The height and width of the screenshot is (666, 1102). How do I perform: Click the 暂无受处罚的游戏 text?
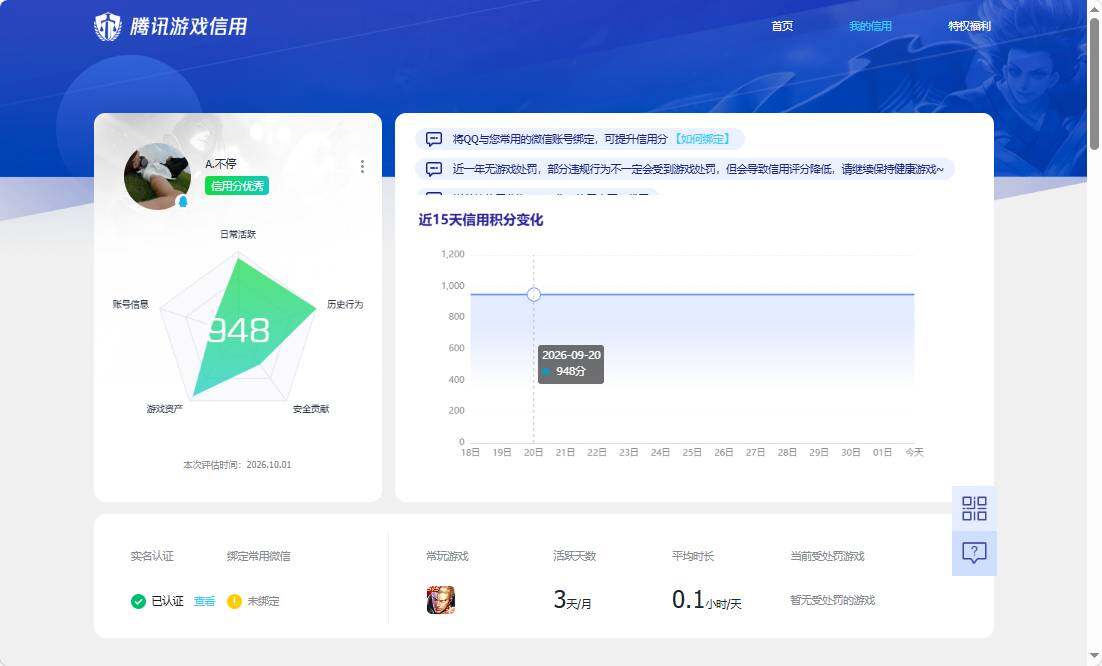(x=832, y=600)
